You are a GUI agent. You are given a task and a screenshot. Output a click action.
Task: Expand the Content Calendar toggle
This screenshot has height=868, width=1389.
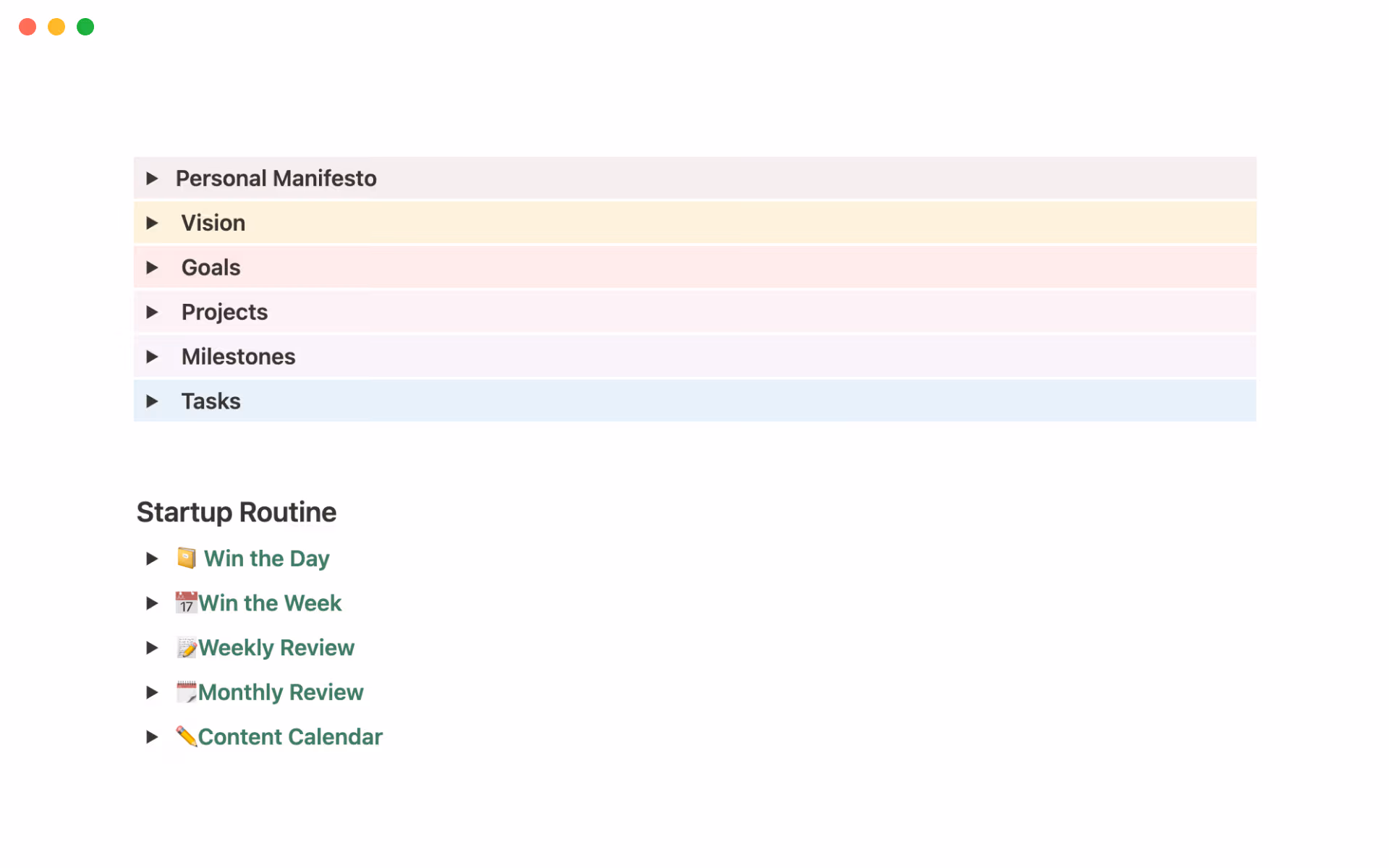(152, 736)
